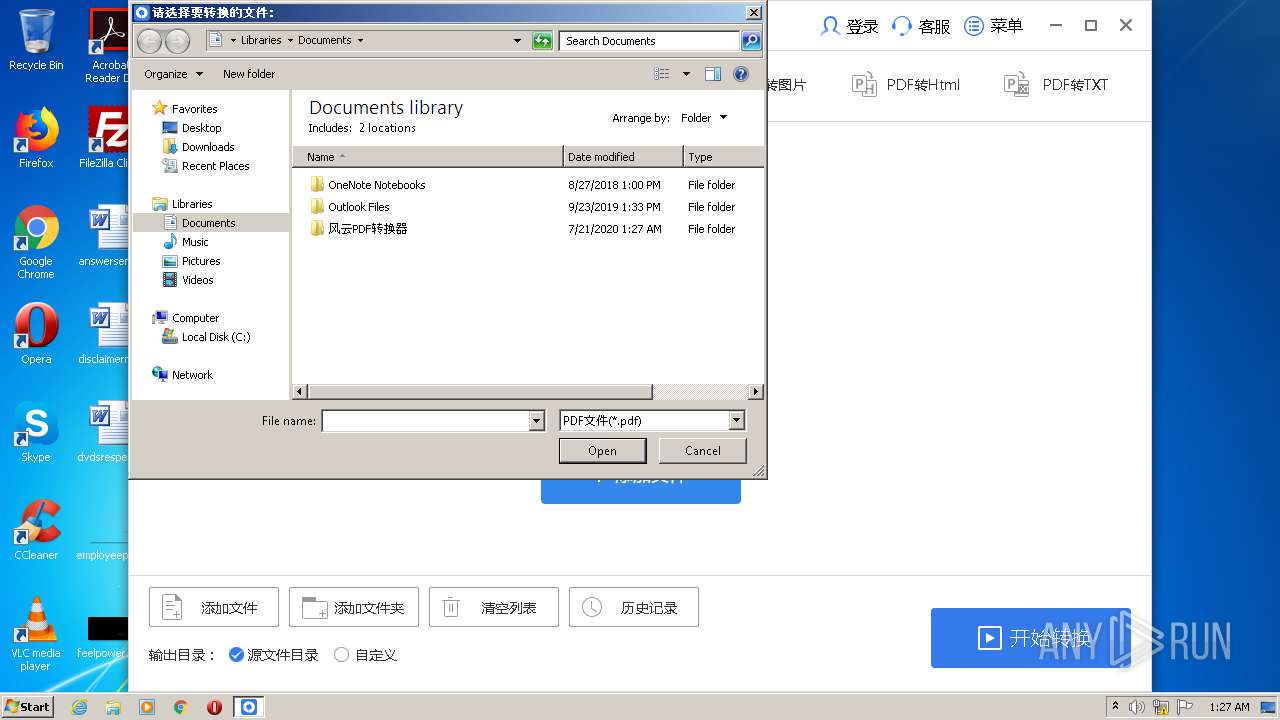This screenshot has height=720, width=1280.
Task: Open the Recycle Bin desktop icon
Action: pos(36,40)
